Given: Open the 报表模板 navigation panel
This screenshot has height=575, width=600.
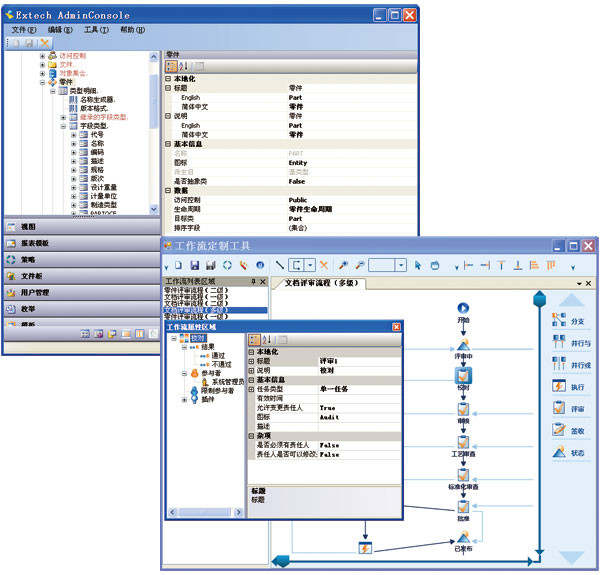Looking at the screenshot, I should 34,243.
